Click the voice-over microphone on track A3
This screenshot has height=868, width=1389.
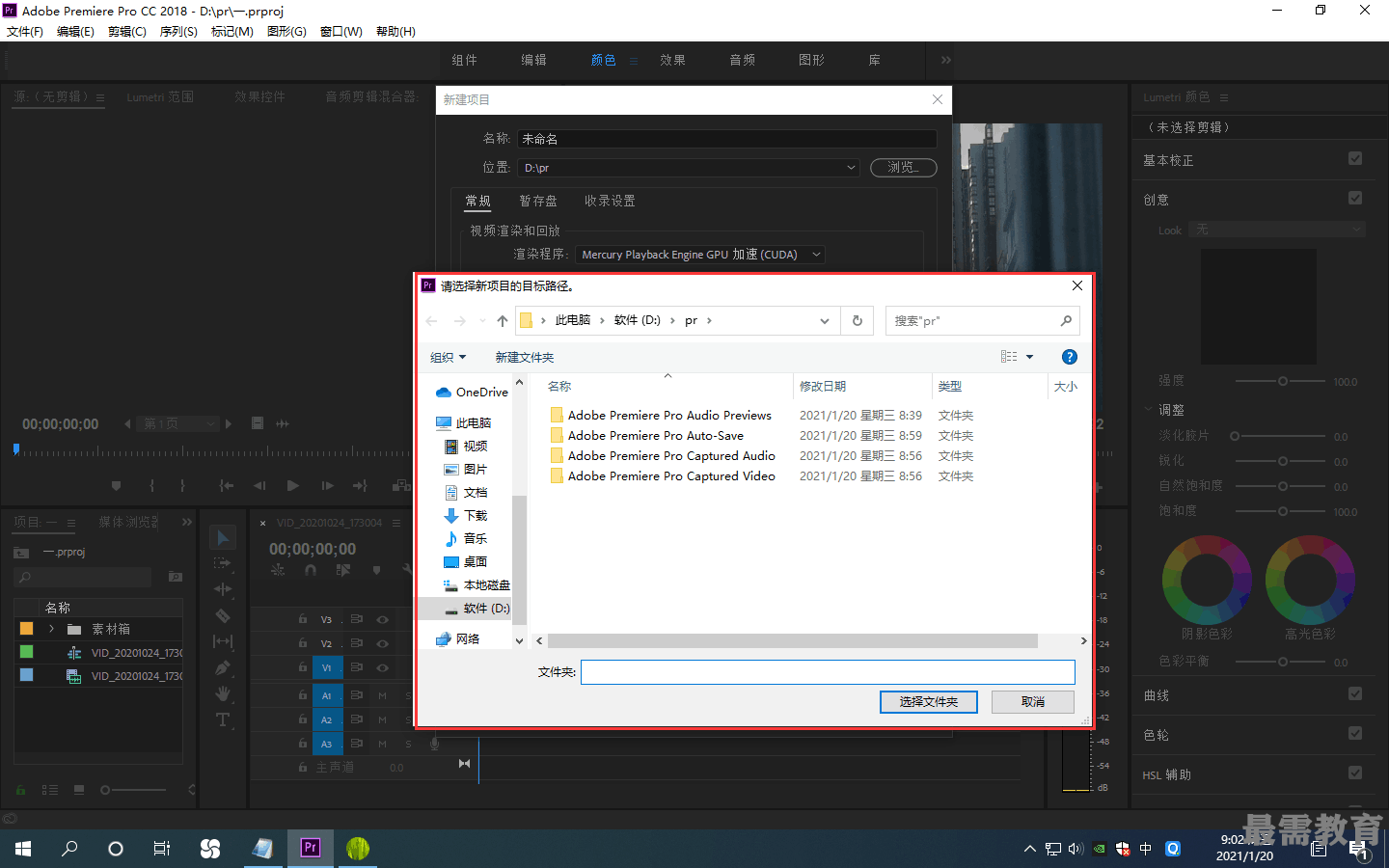pyautogui.click(x=435, y=744)
